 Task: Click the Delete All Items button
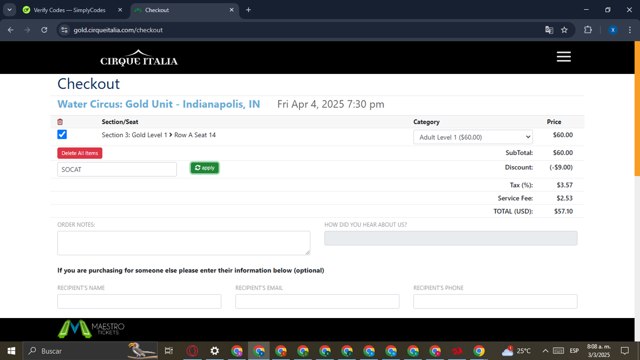[80, 153]
